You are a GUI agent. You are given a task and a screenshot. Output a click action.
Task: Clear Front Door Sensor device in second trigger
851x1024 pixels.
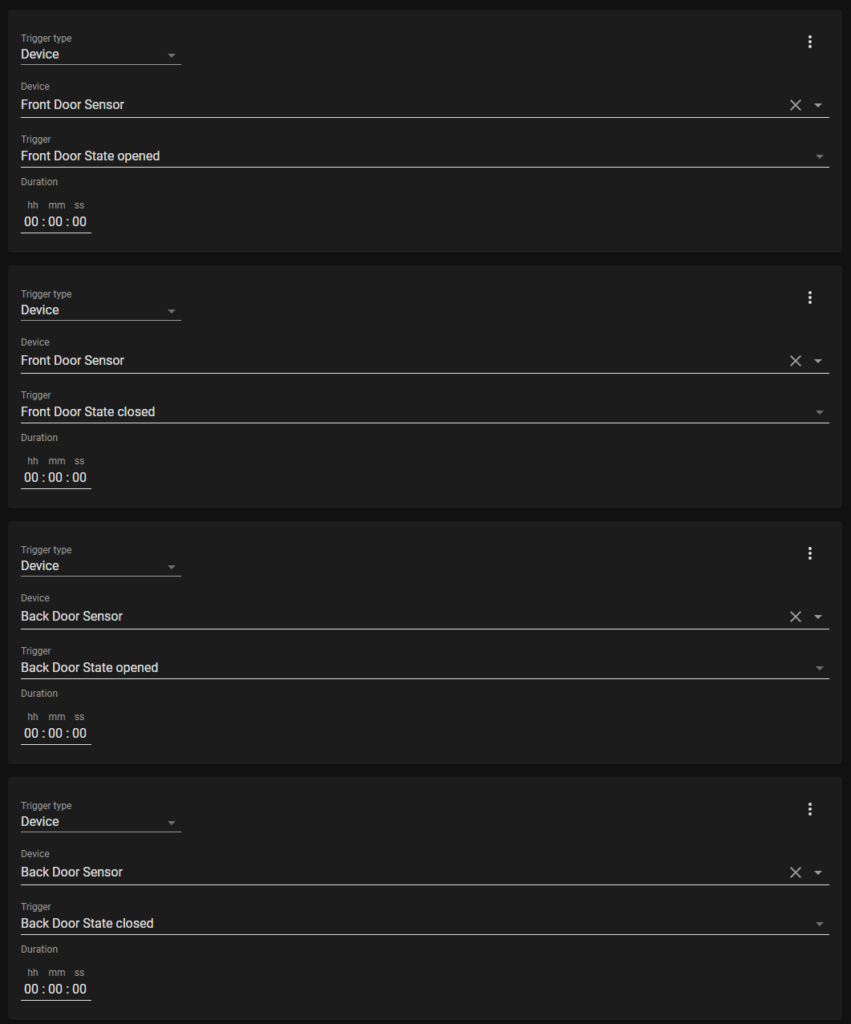tap(795, 361)
